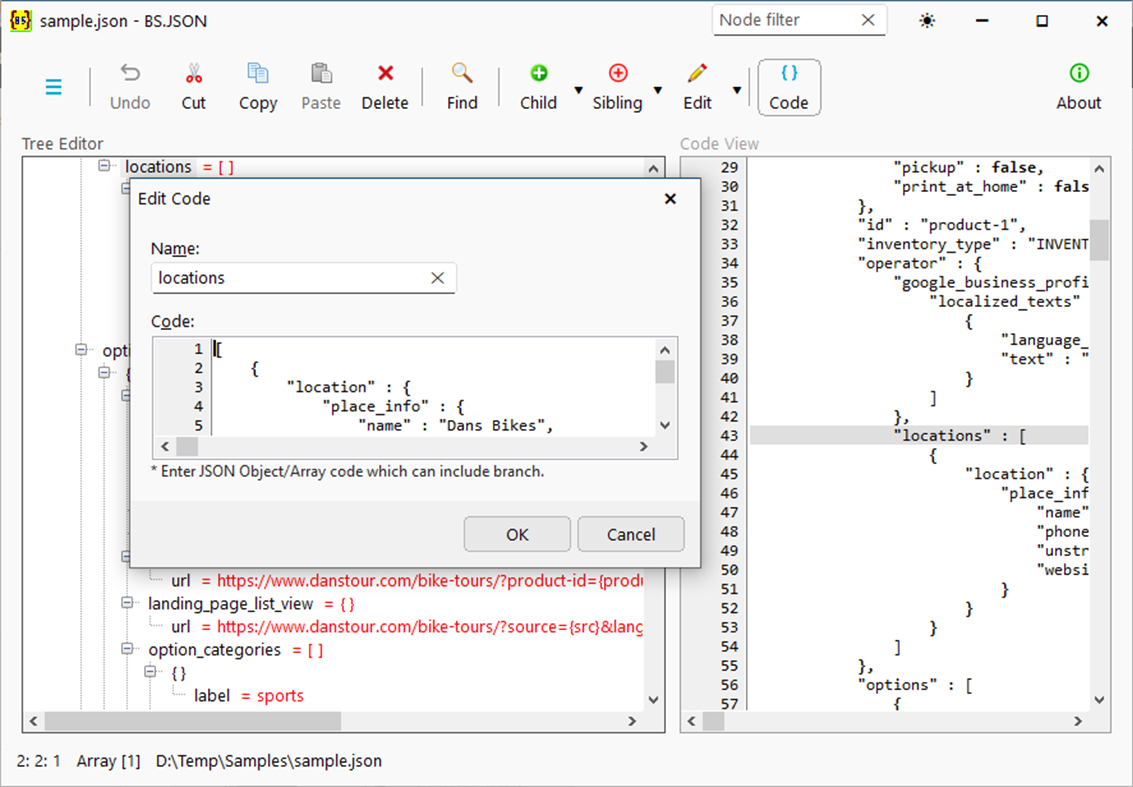This screenshot has height=787, width=1133.
Task: Click the Code editor scroll up arrow
Action: (x=665, y=351)
